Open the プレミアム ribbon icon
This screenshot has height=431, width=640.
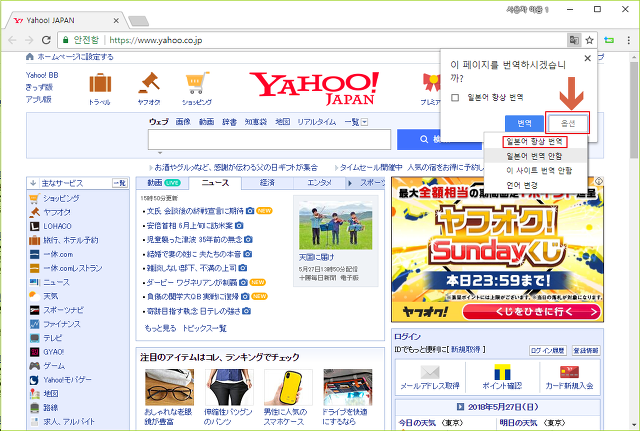click(432, 83)
